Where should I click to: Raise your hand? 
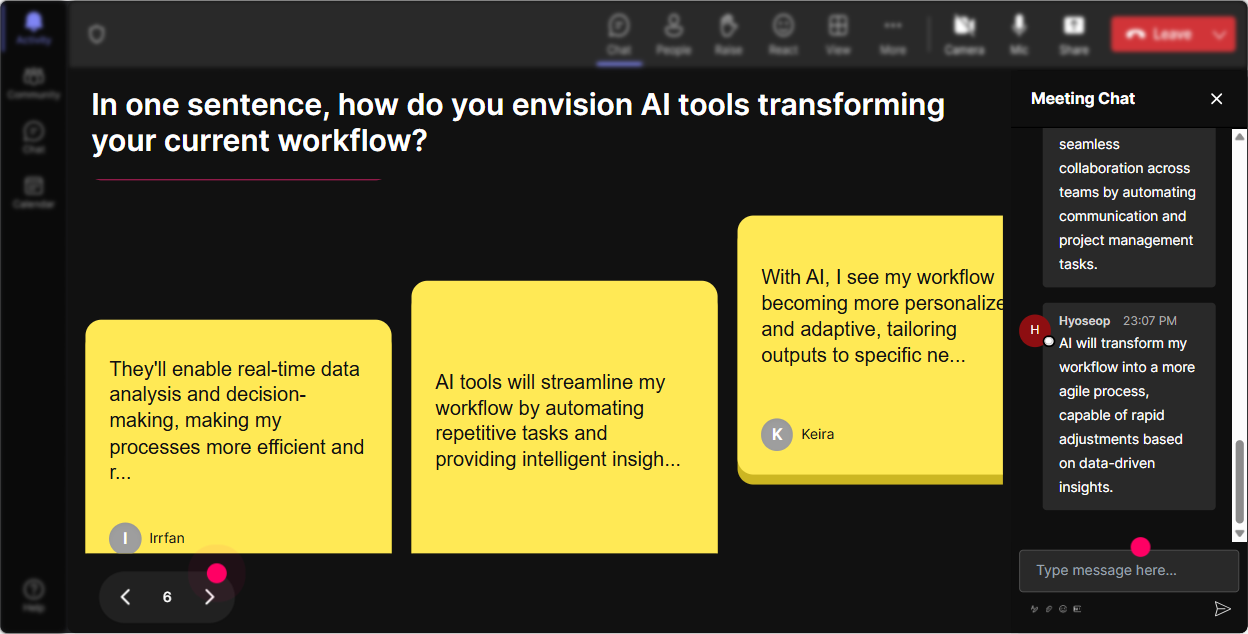[728, 34]
